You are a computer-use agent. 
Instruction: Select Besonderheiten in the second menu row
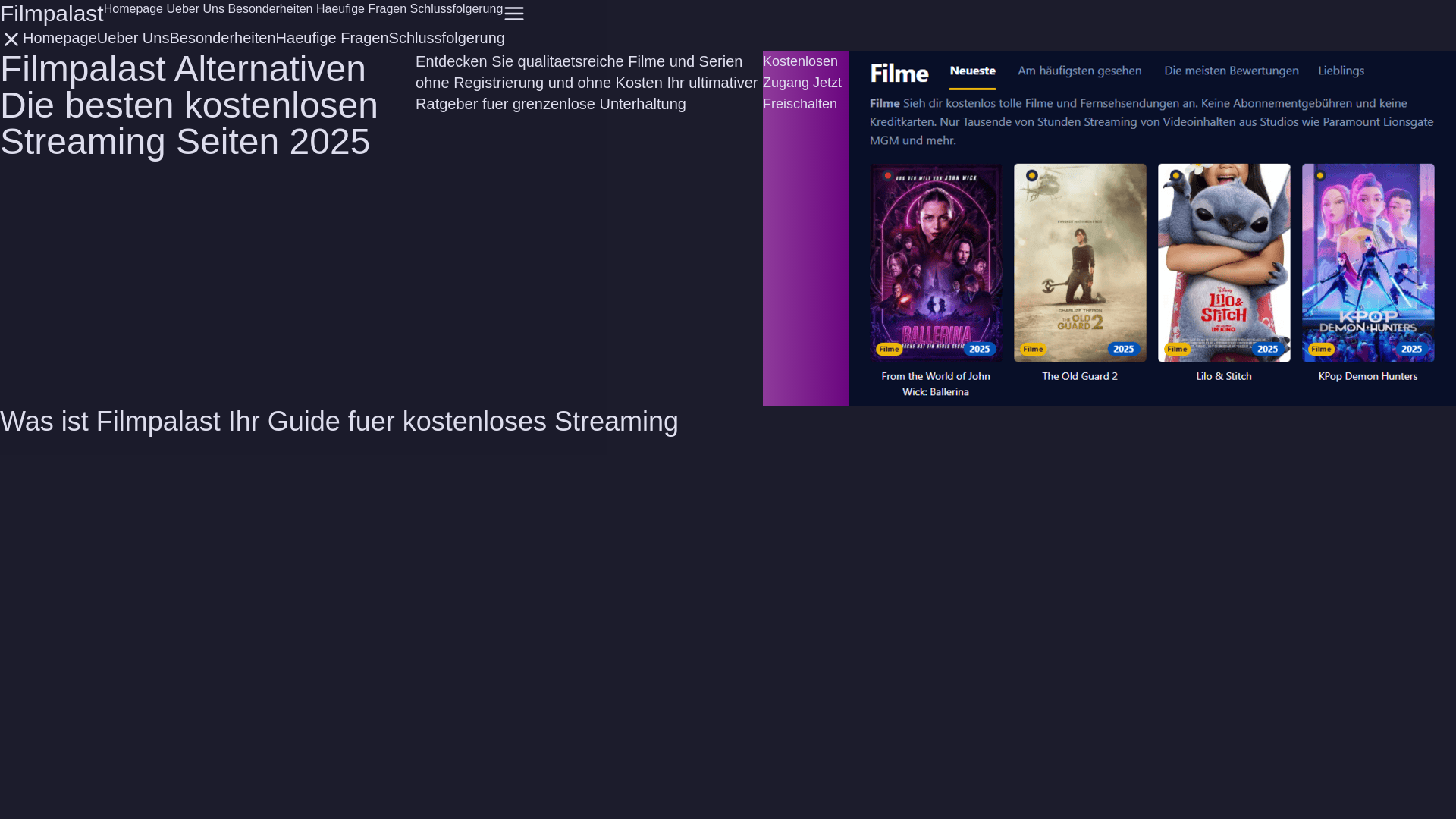pos(223,38)
